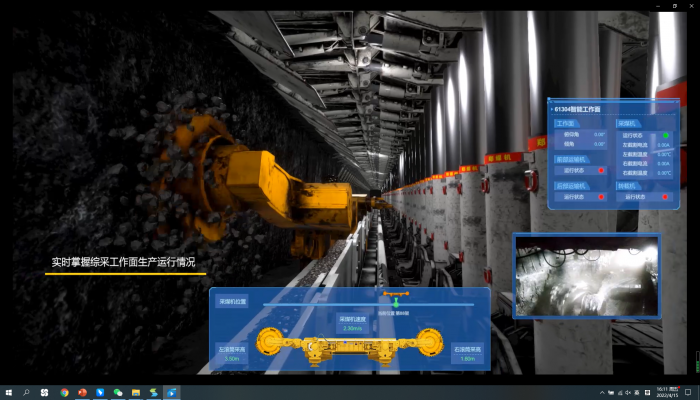Click the 转载机 red status indicator
This screenshot has height=400, width=700.
664,197
